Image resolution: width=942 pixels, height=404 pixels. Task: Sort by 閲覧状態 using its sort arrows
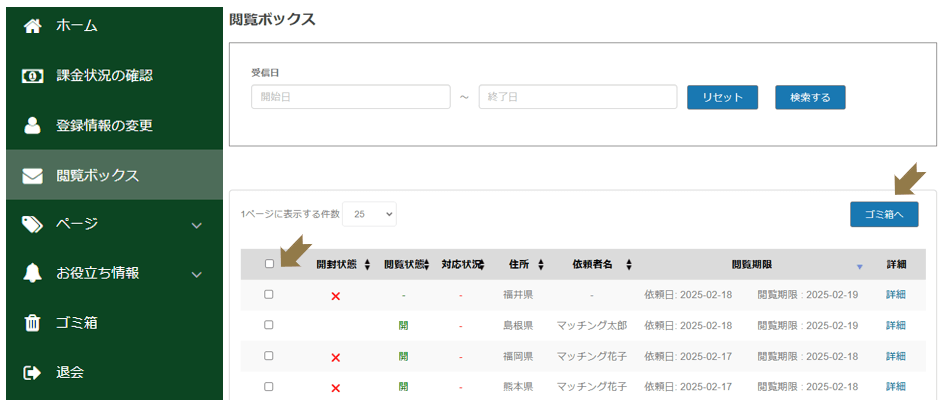tap(427, 265)
